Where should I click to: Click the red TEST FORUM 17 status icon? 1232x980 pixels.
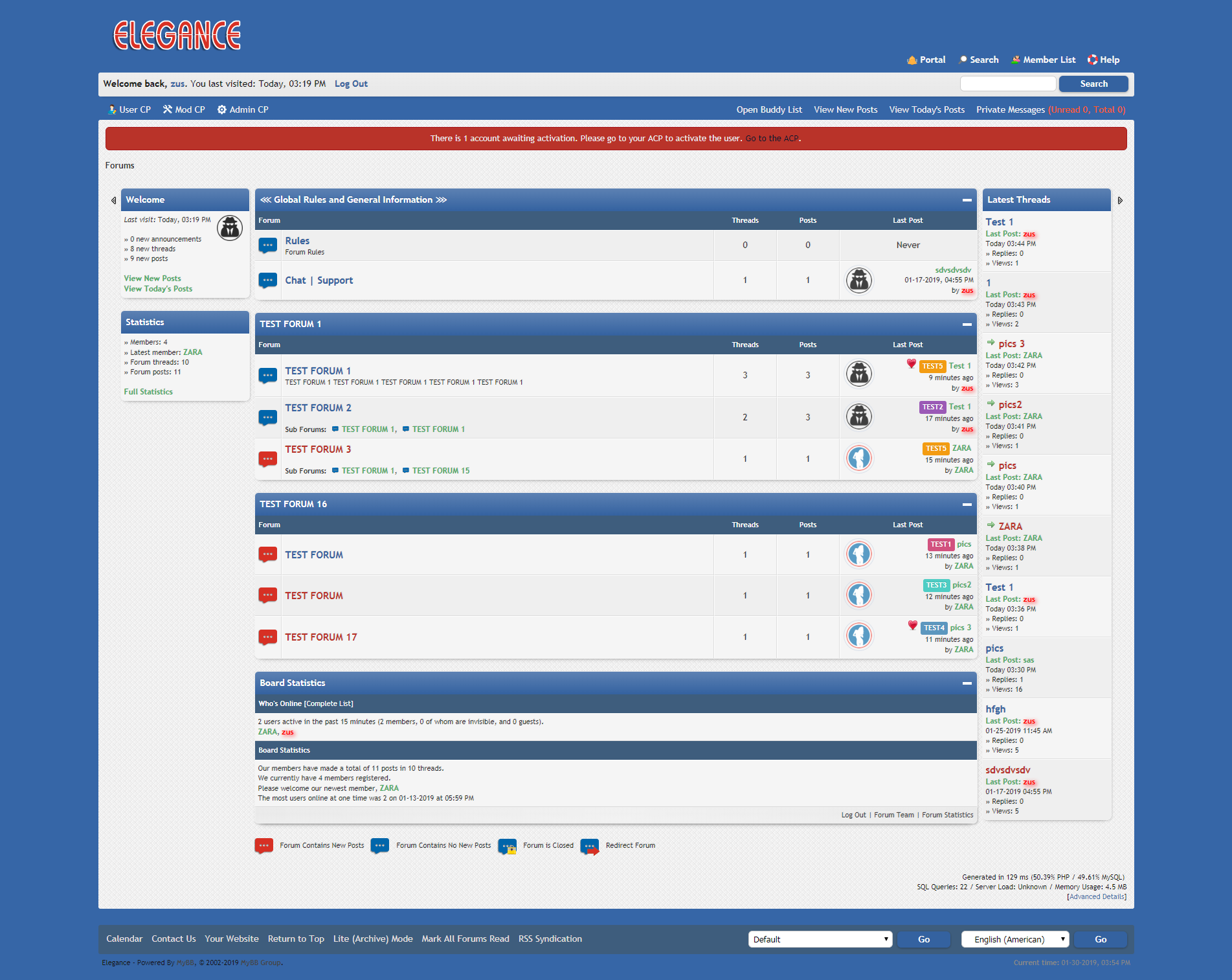tap(268, 637)
